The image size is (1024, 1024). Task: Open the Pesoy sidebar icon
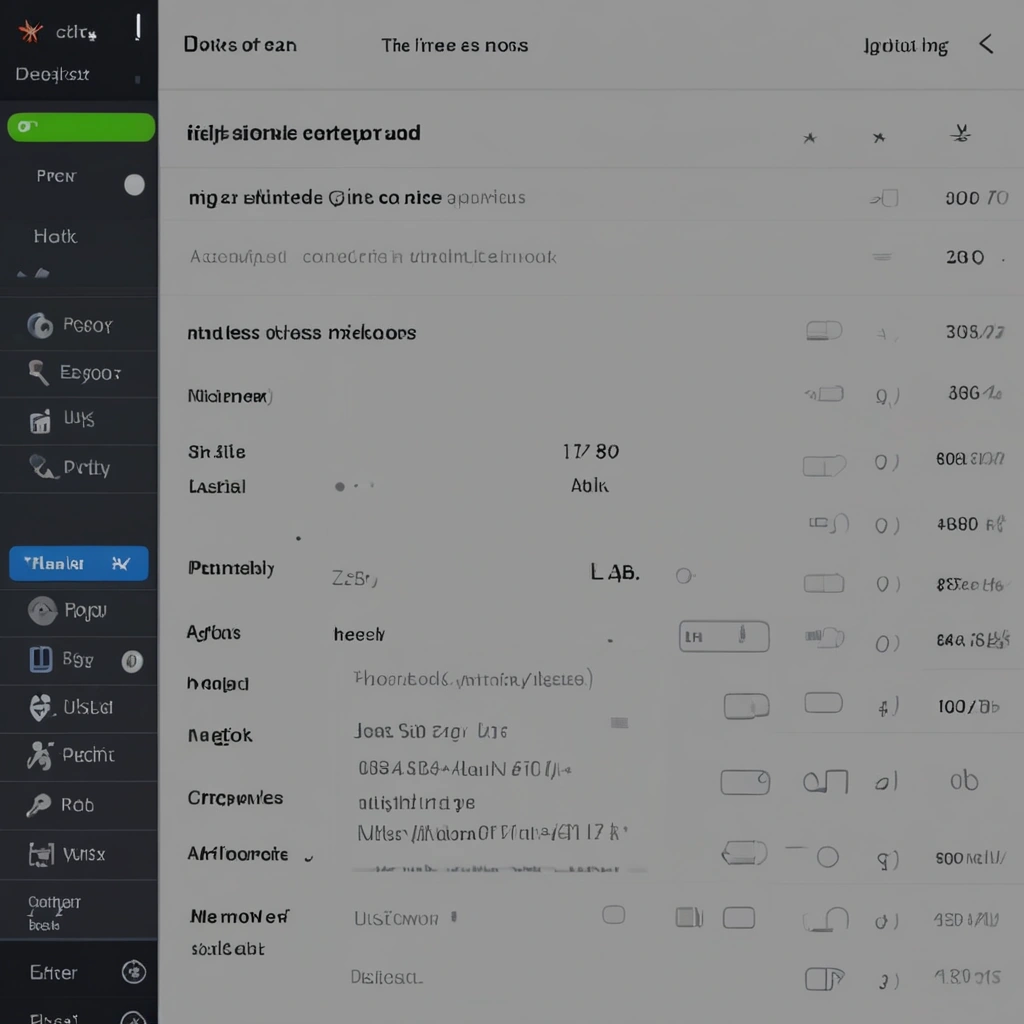[40, 325]
